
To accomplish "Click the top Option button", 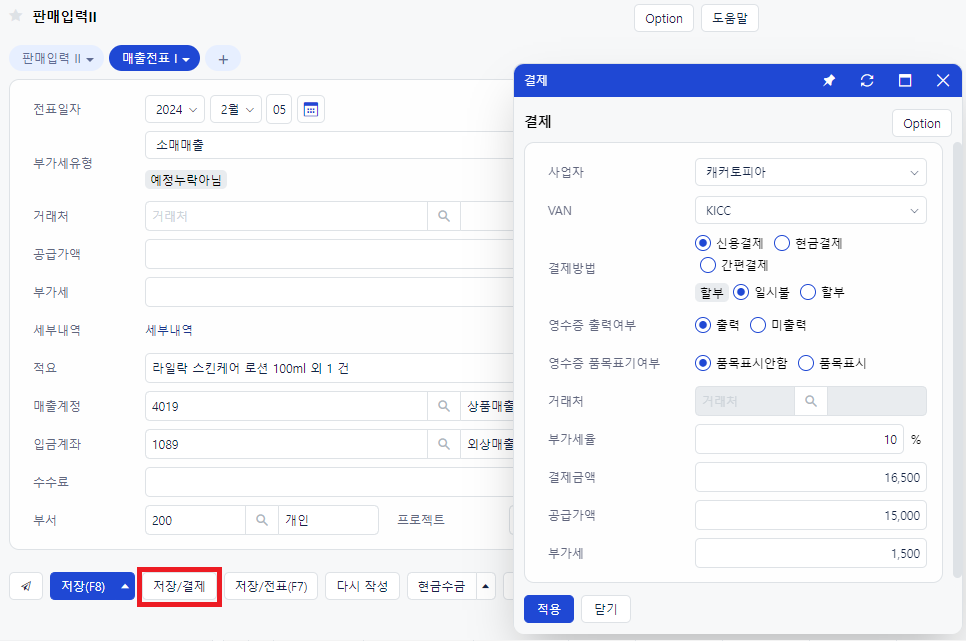I will click(x=664, y=18).
